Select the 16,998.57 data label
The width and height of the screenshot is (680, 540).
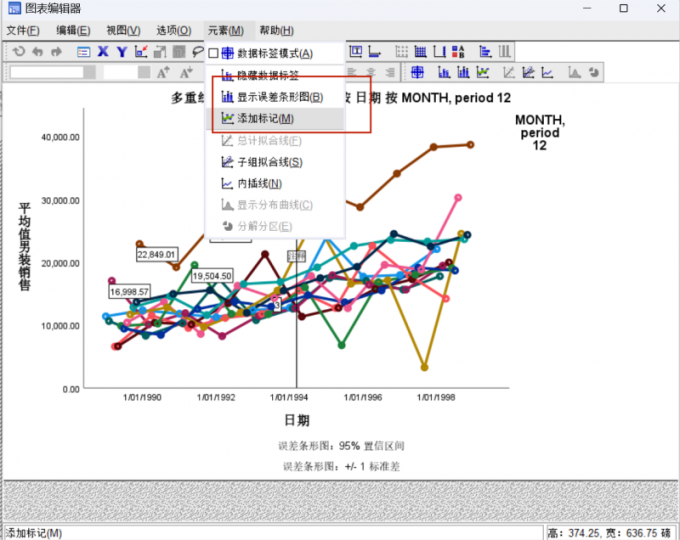(129, 292)
